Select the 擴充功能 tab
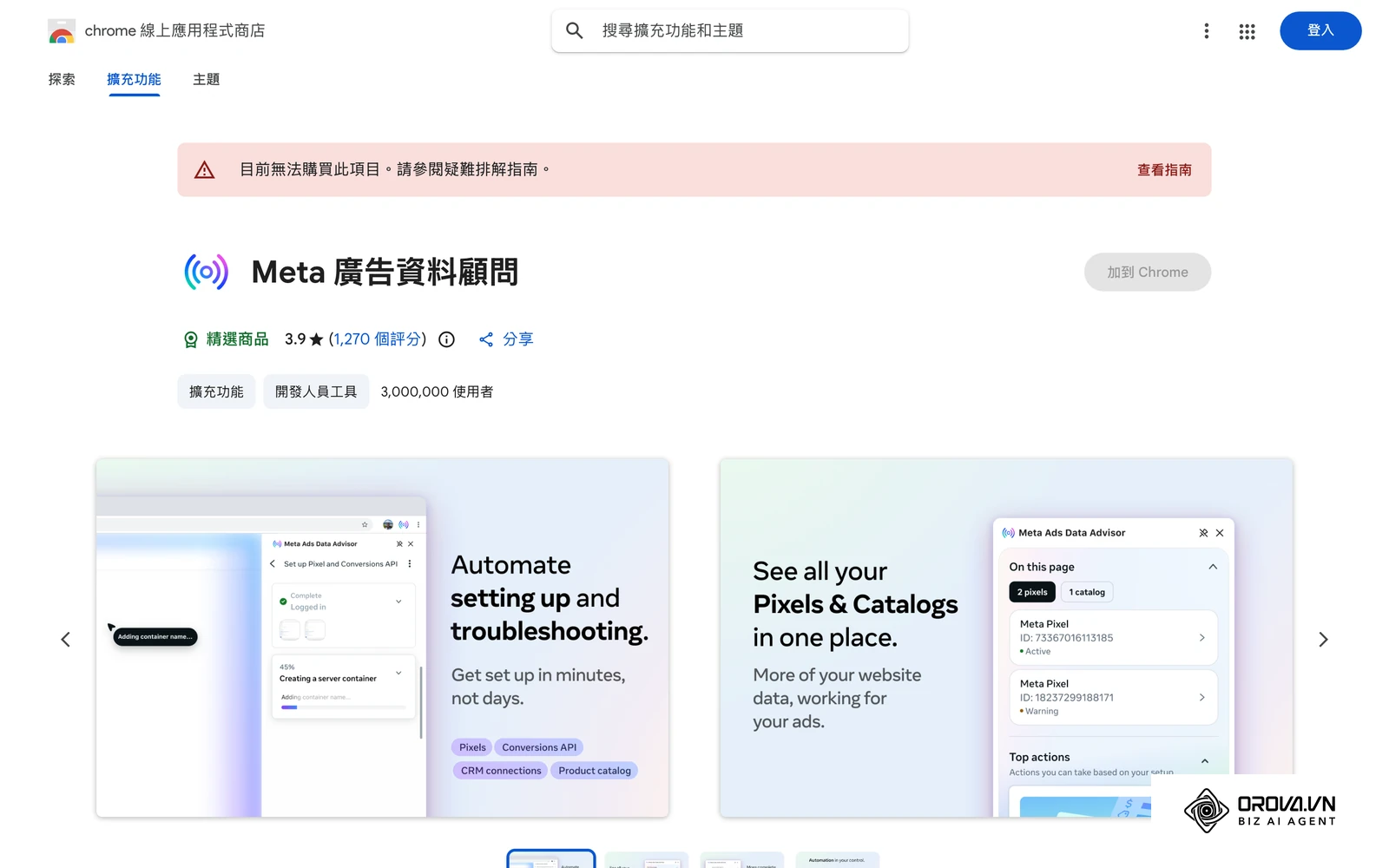The width and height of the screenshot is (1389, 868). [134, 79]
